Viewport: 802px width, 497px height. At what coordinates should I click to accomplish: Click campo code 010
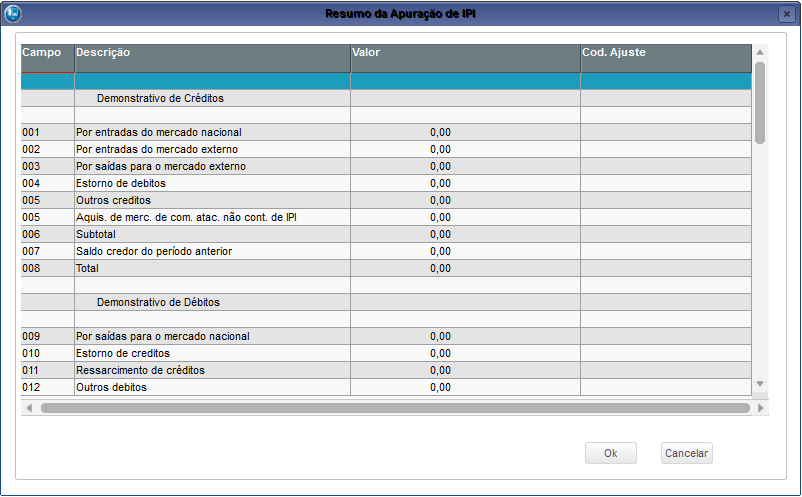click(31, 353)
